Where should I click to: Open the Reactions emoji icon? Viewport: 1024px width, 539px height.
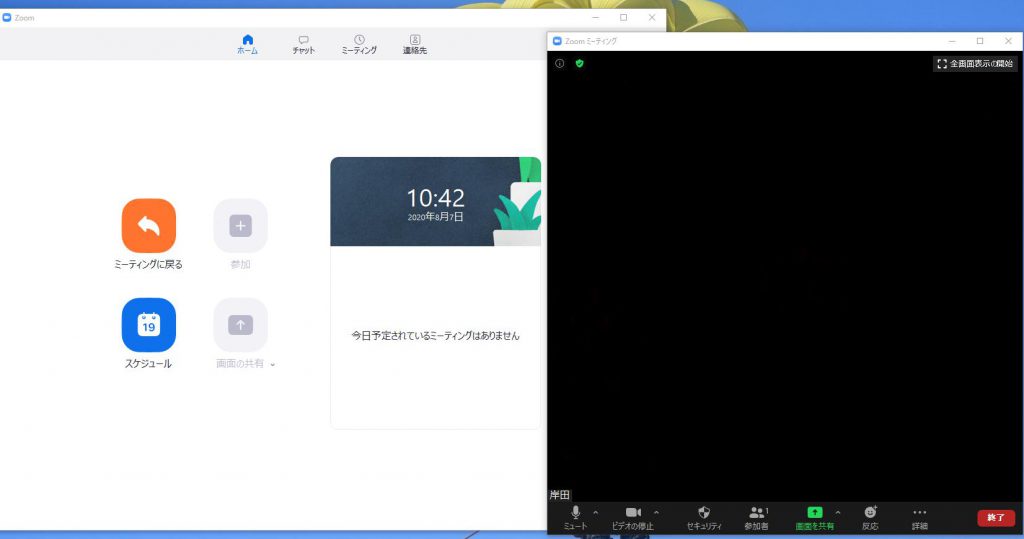click(870, 513)
